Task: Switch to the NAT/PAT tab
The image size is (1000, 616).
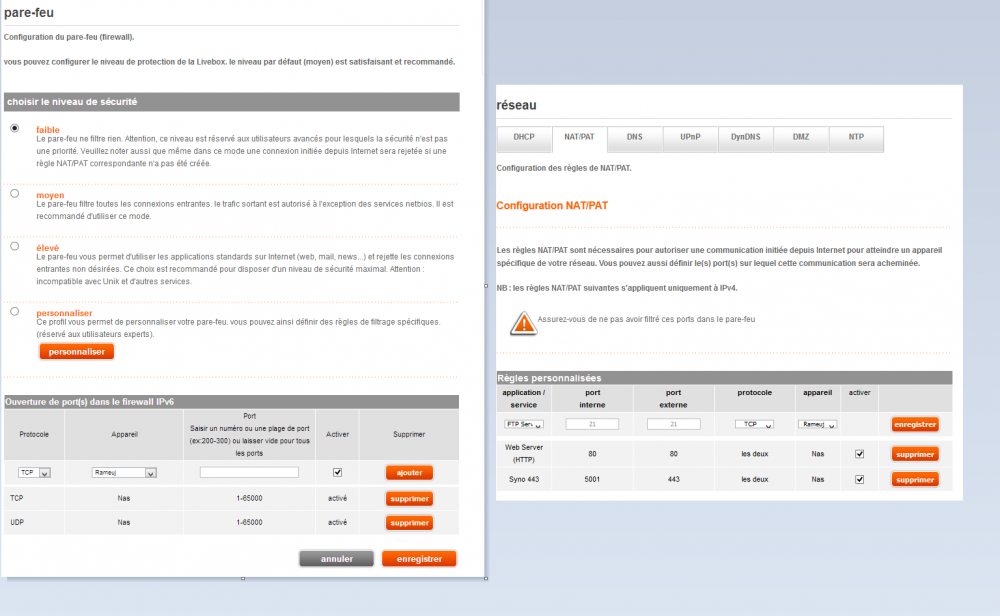Action: [x=579, y=138]
